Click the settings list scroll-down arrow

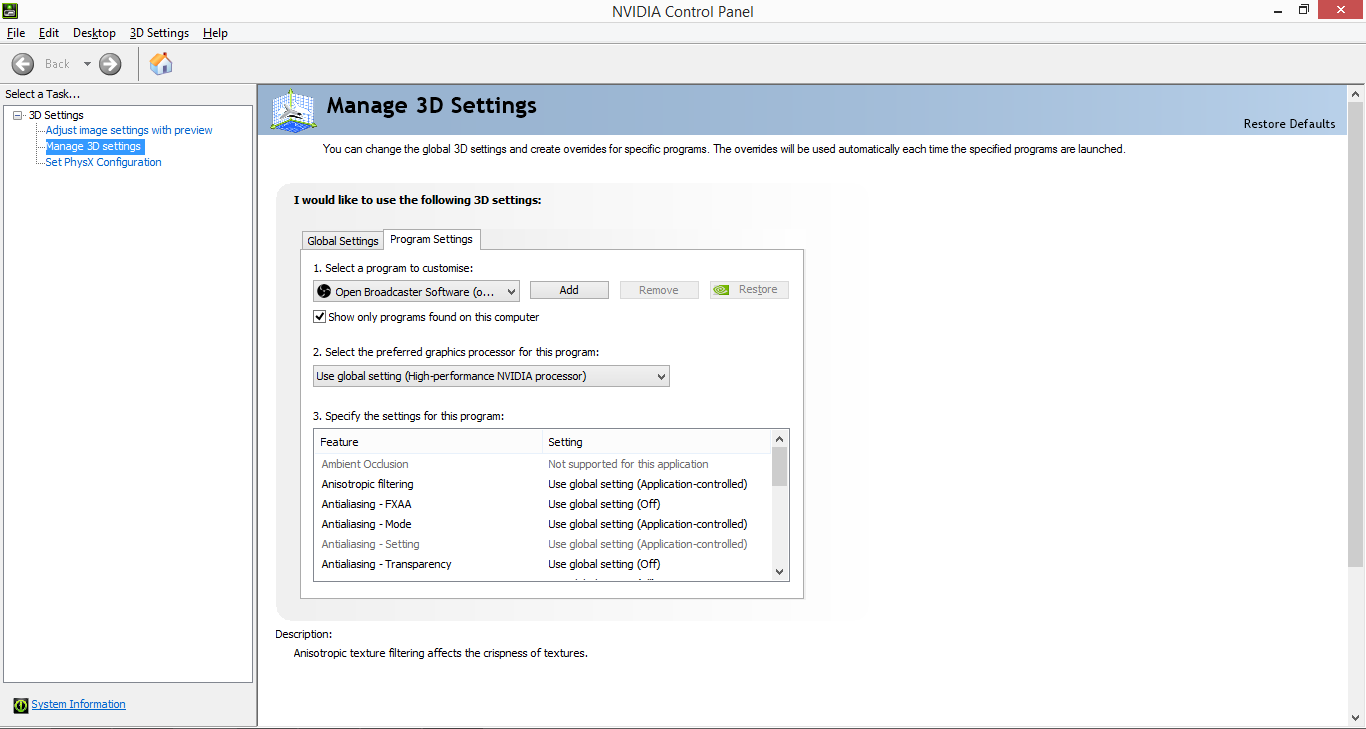pos(780,572)
